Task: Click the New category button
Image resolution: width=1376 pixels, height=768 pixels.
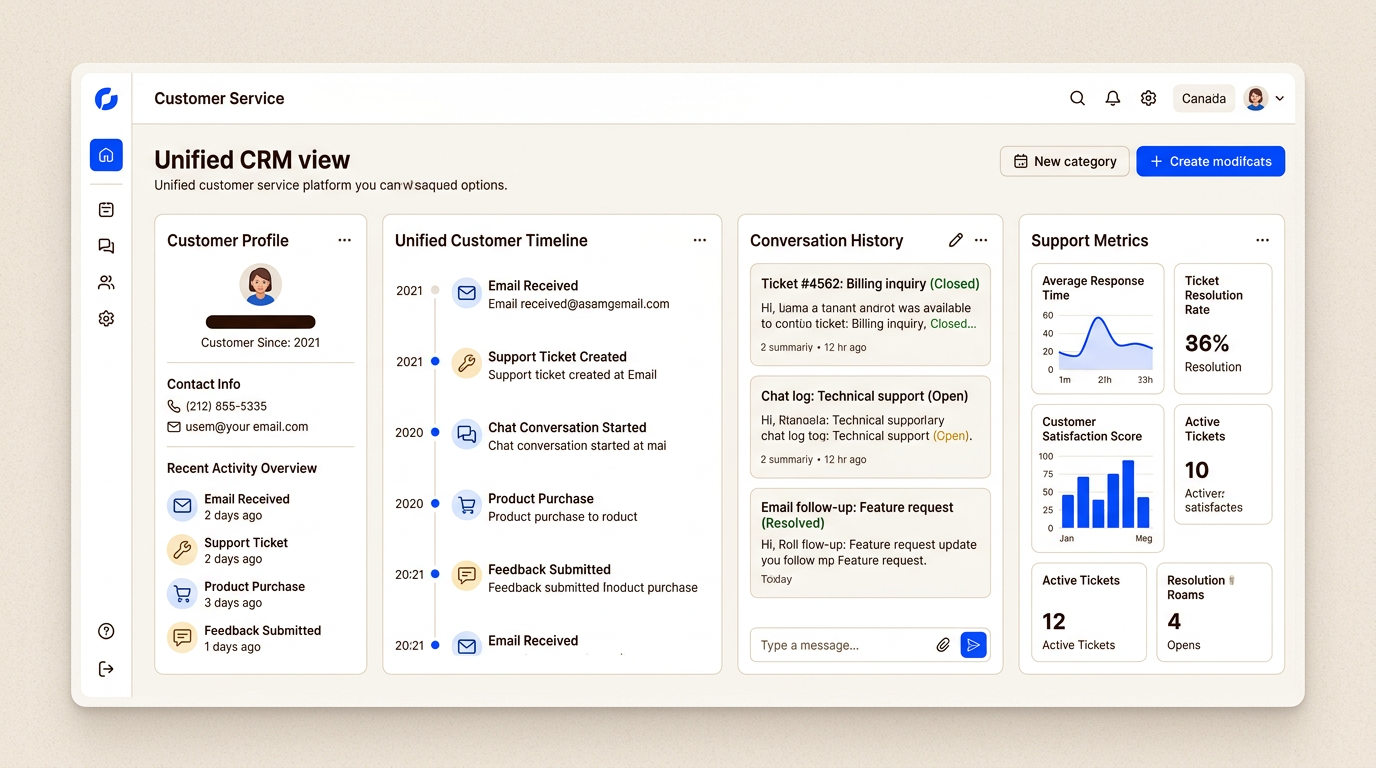Action: 1064,161
